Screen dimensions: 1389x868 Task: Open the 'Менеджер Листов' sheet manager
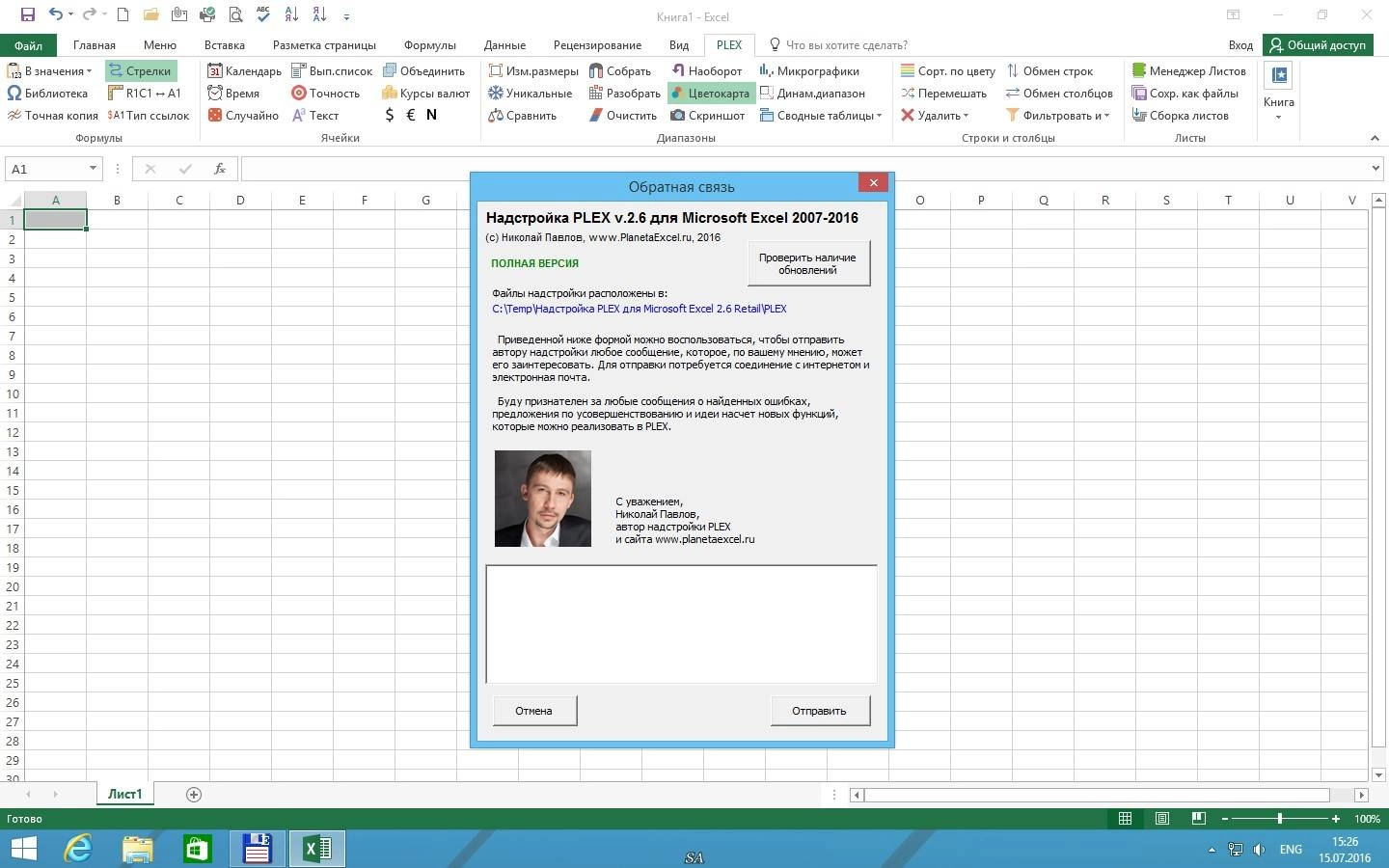[1188, 71]
